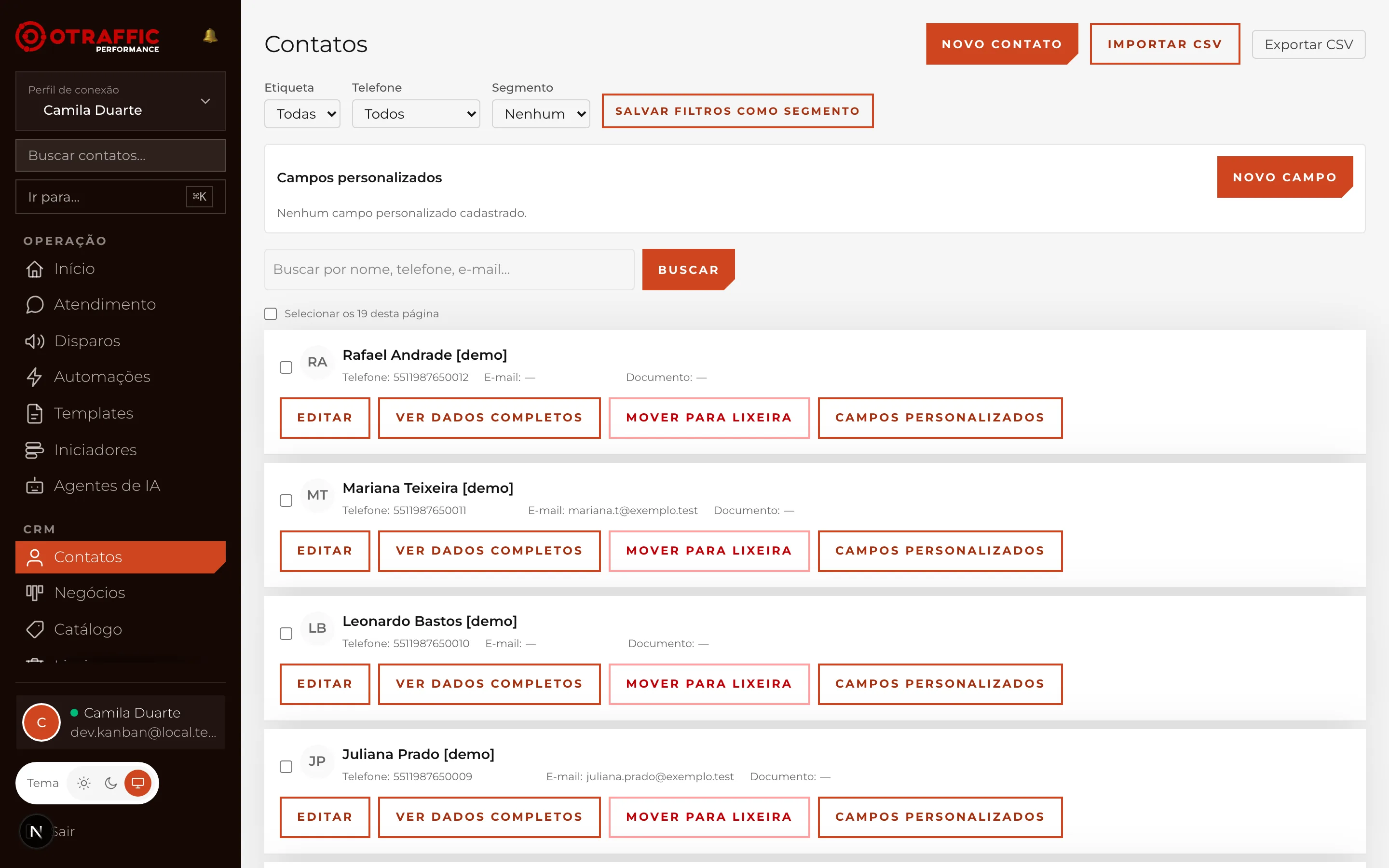Viewport: 1389px width, 868px height.
Task: Open the Segmento filter dropdown
Action: [x=541, y=114]
